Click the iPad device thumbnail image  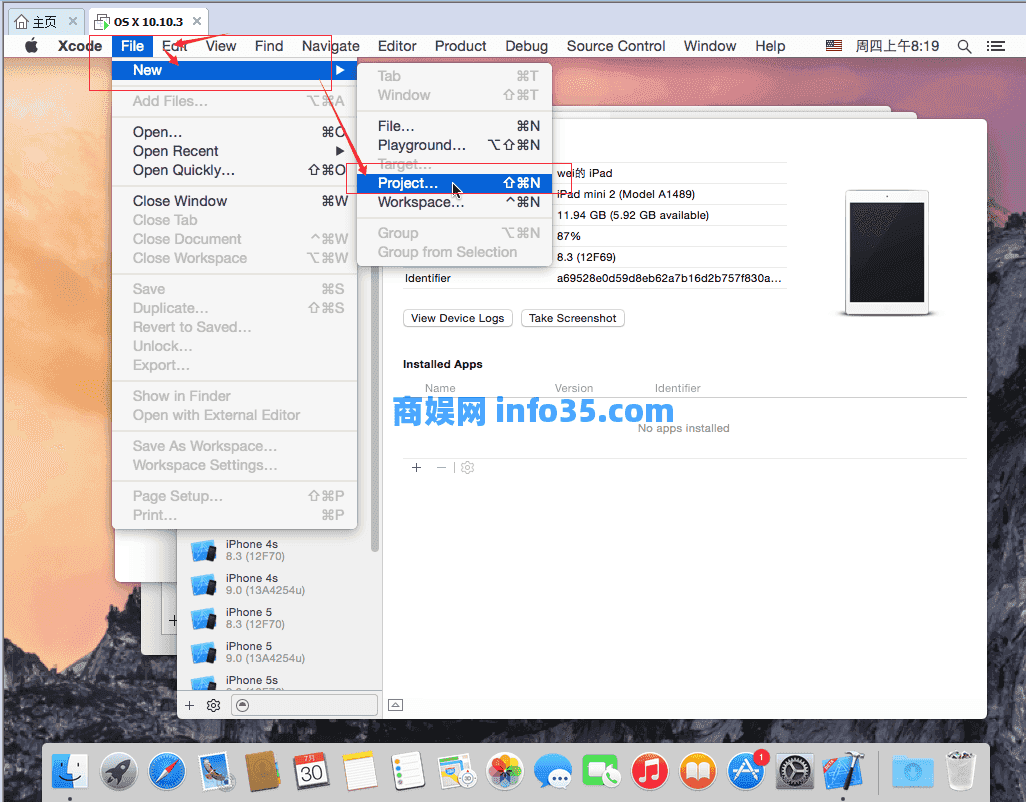(887, 253)
